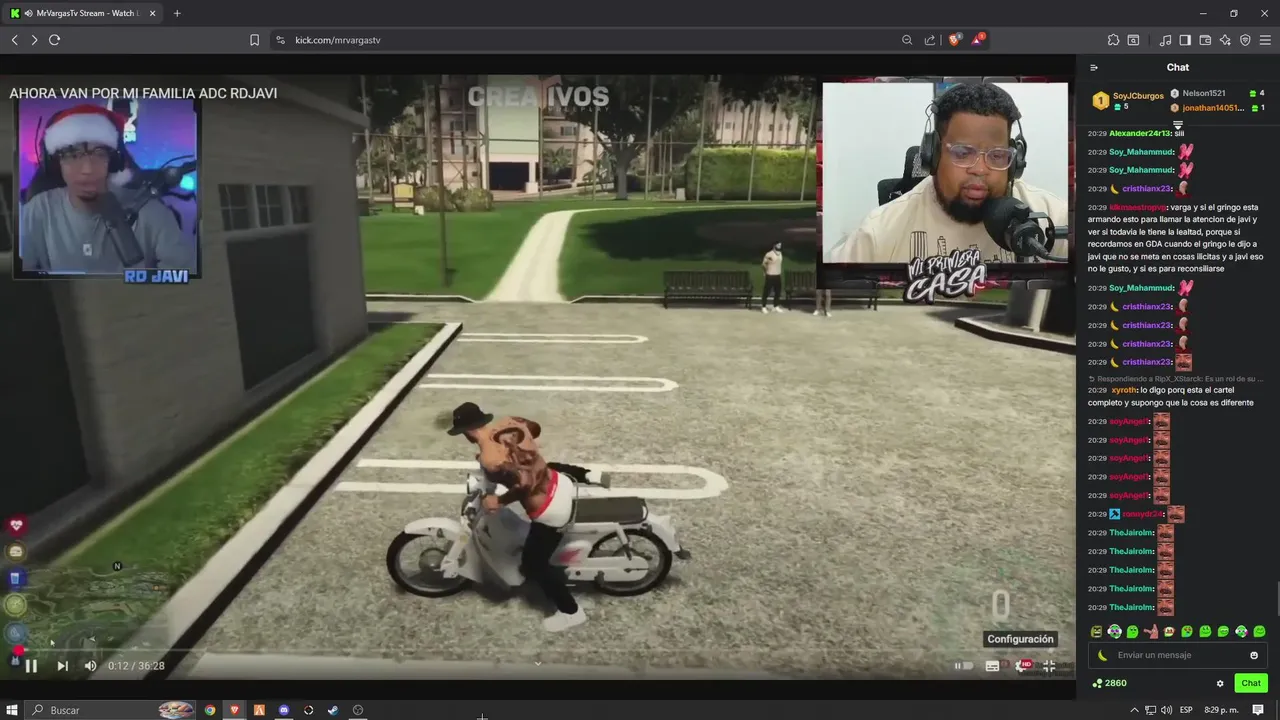Viewport: 1280px width, 720px height.
Task: Go back to the previous page
Action: point(14,40)
